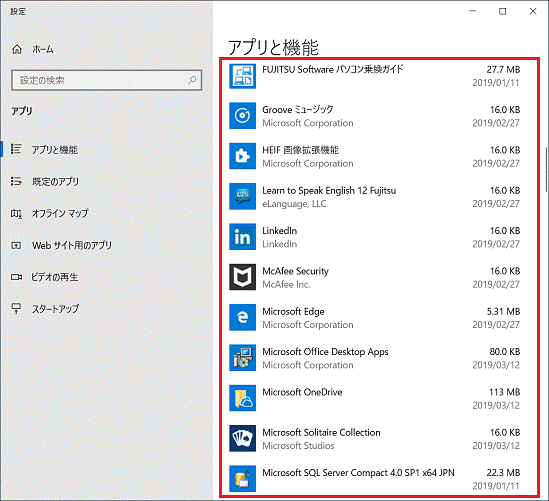Viewport: 549px width, 501px height.
Task: Click the Groove ミュージック app icon
Action: (x=242, y=116)
